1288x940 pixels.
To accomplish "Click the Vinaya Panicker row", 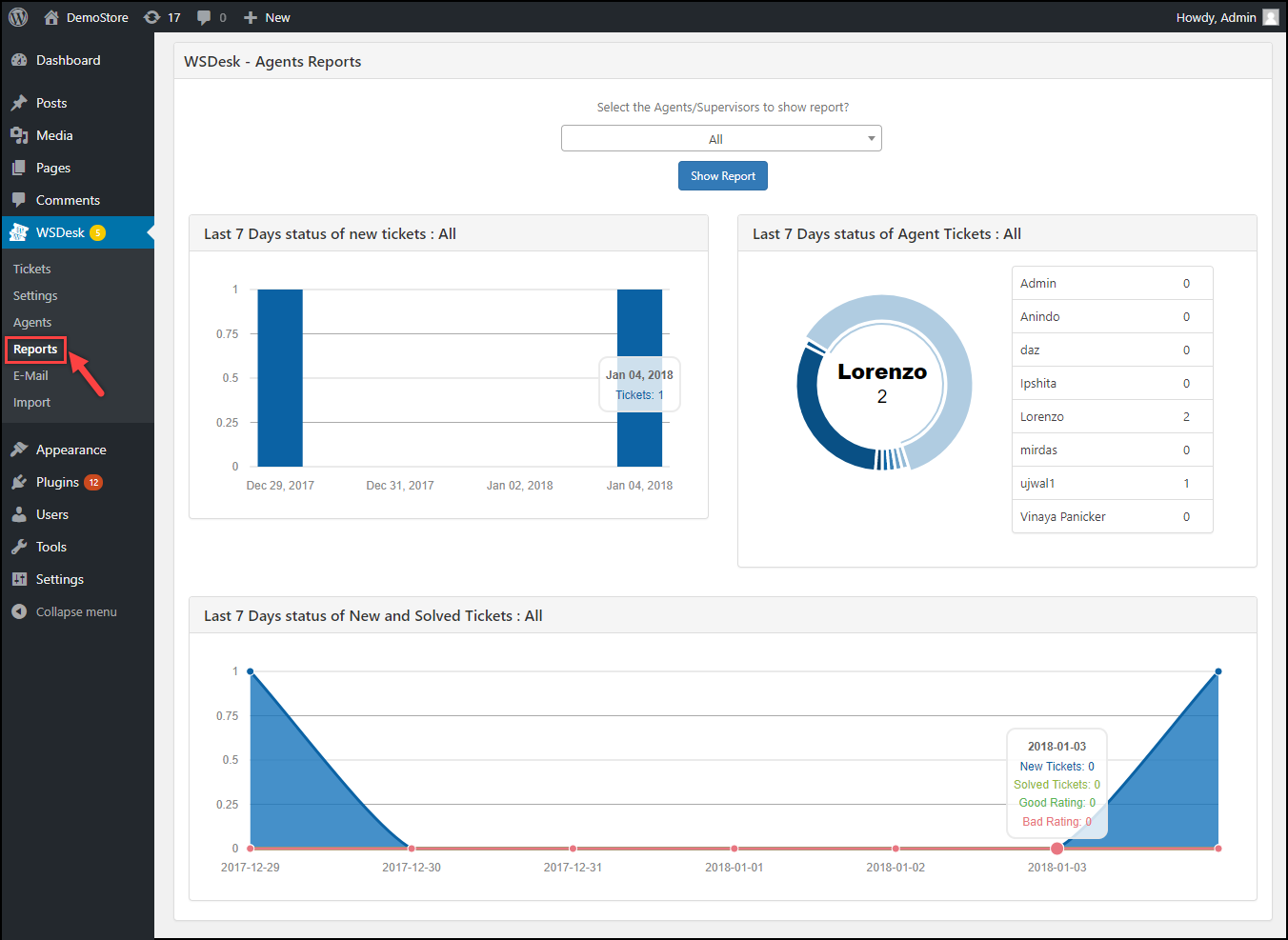I will [x=1112, y=516].
